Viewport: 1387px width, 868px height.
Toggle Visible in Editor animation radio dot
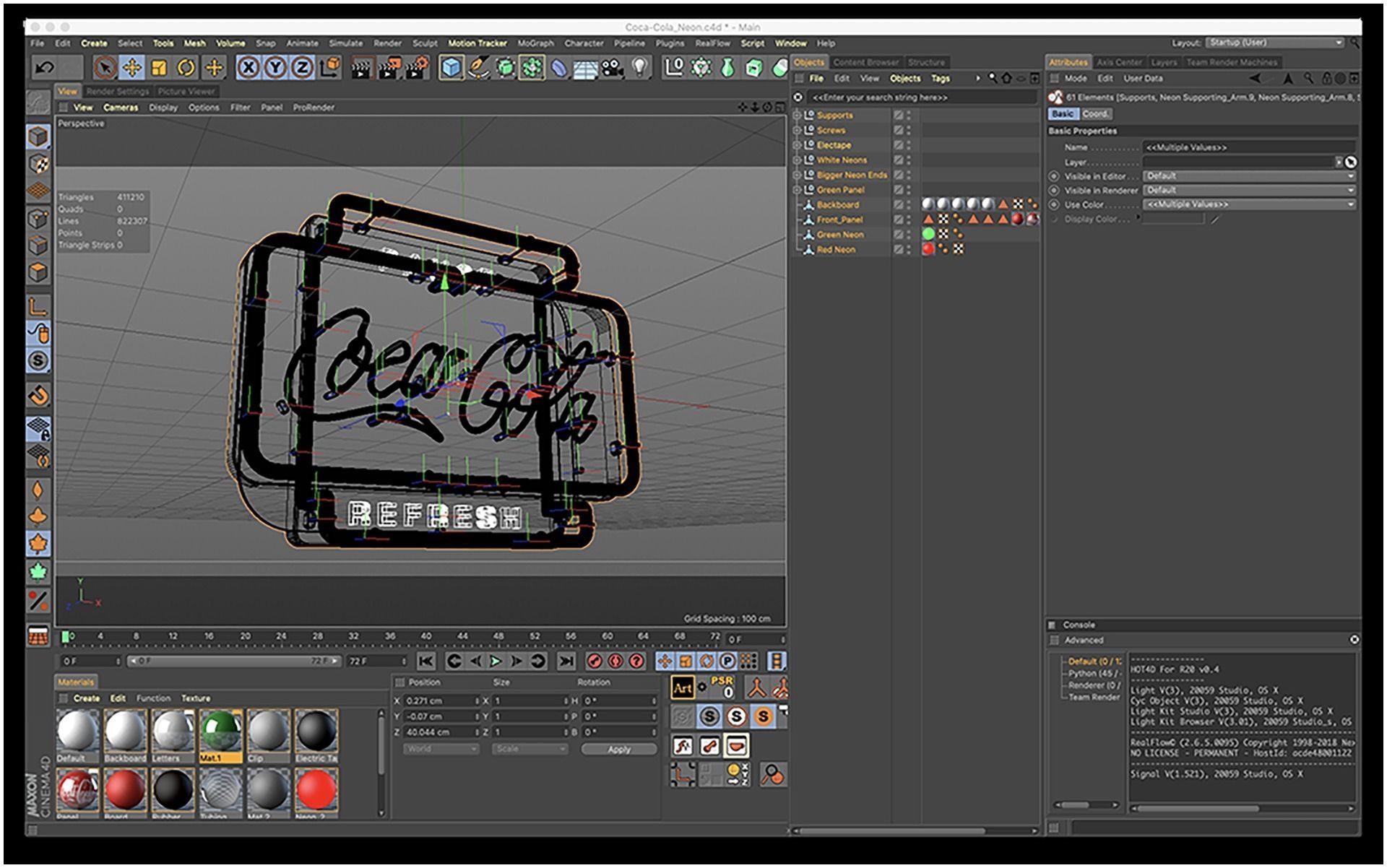coord(1054,176)
